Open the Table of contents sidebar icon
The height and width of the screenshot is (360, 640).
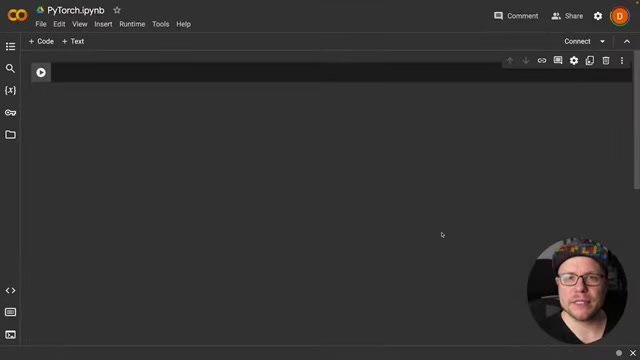10,47
